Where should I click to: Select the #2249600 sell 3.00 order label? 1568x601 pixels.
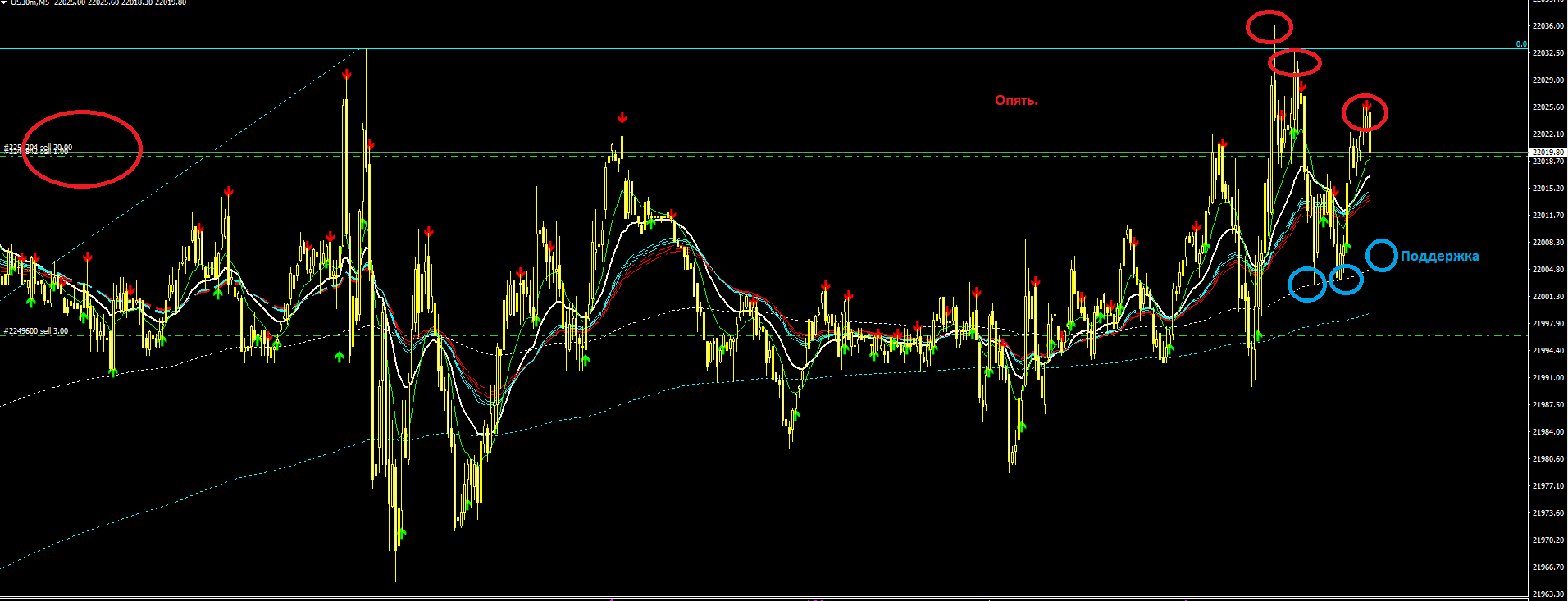[36, 331]
